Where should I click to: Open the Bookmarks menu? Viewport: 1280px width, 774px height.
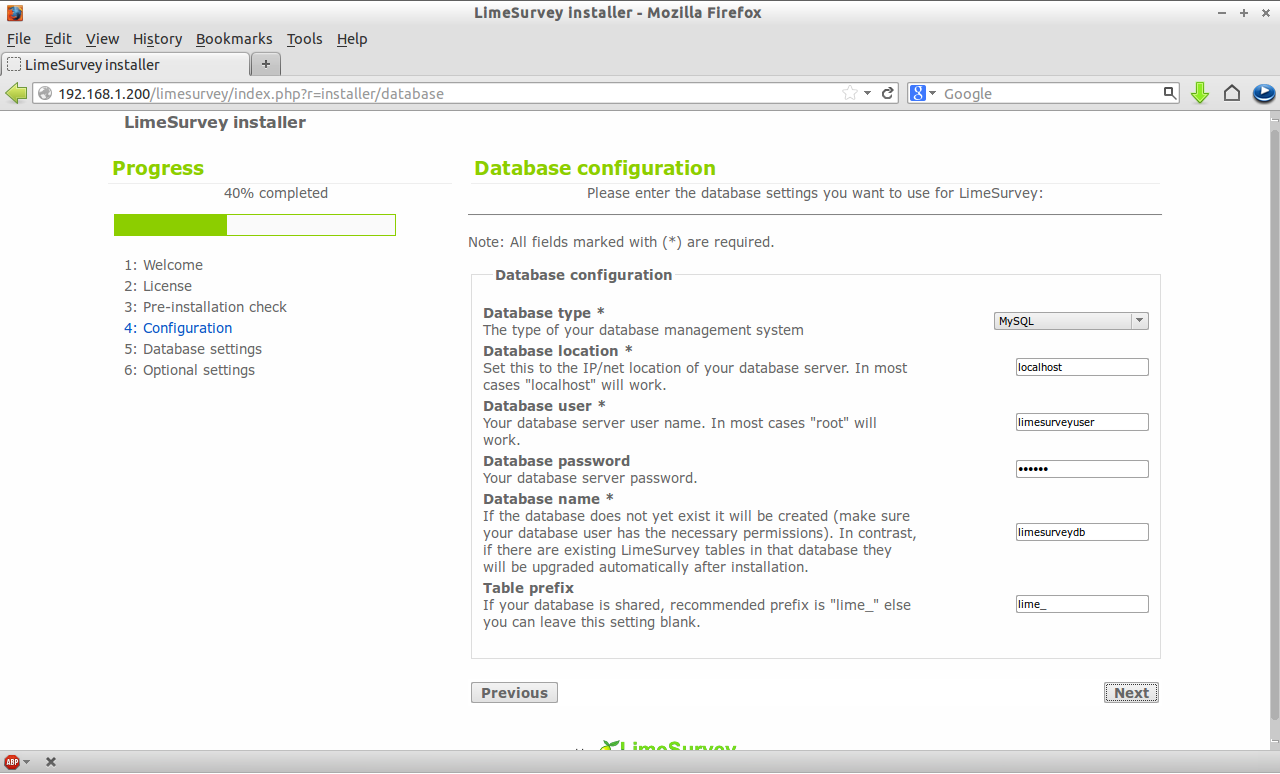pos(234,39)
